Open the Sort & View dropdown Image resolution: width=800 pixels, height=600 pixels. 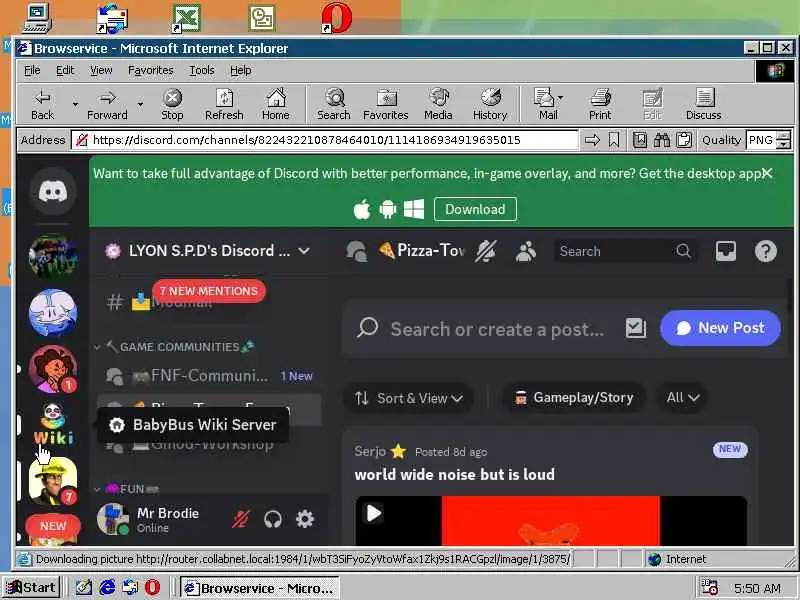pos(409,398)
